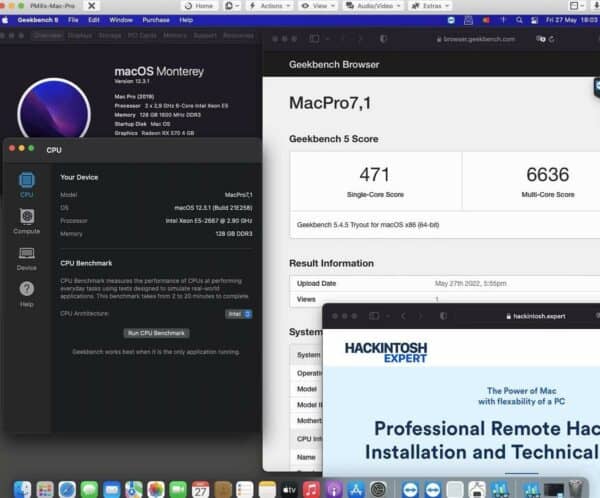Expand the TeamViewer Audio/Video dropdown
The width and height of the screenshot is (600, 498).
point(373,6)
